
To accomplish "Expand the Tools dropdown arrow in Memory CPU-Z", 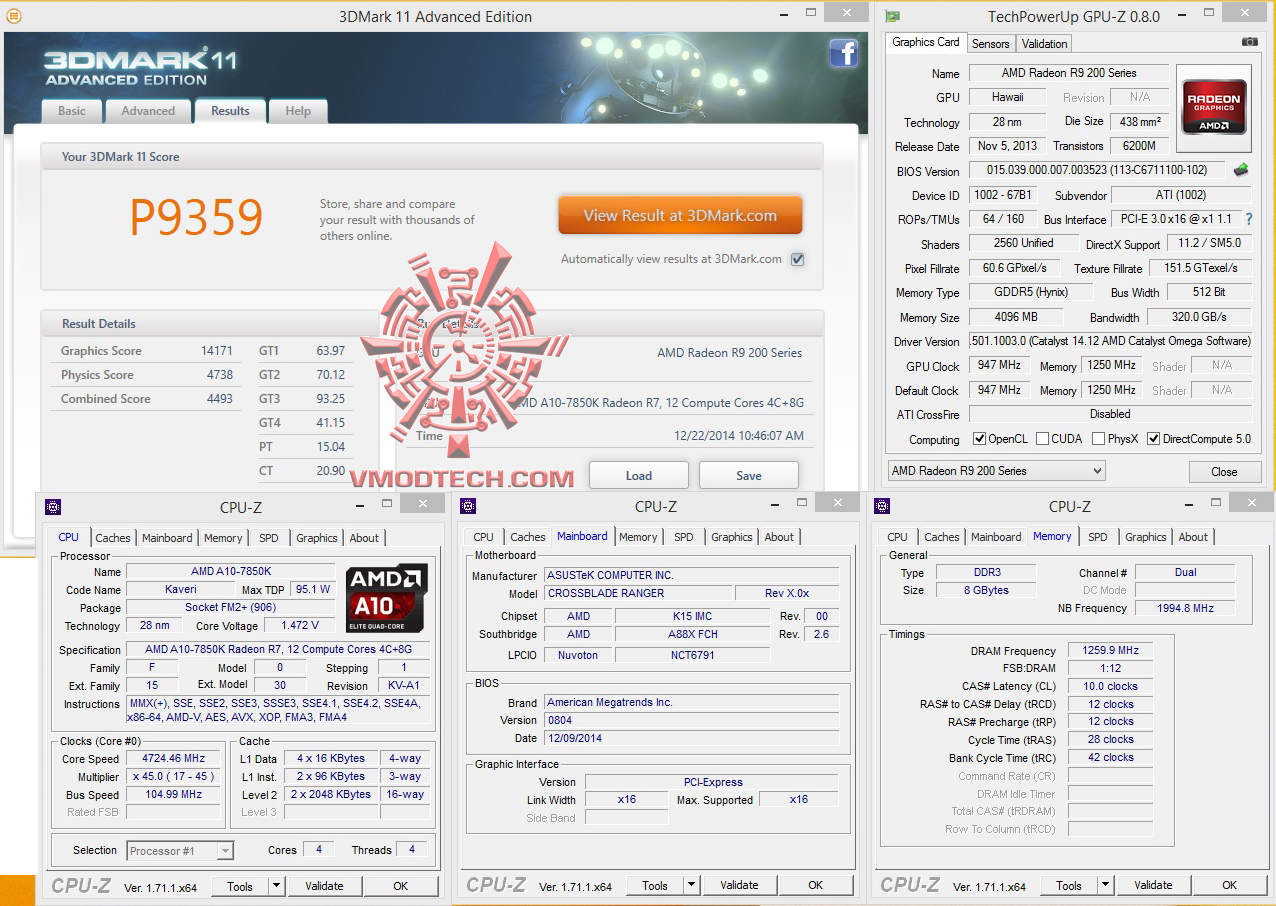I will pyautogui.click(x=1105, y=885).
